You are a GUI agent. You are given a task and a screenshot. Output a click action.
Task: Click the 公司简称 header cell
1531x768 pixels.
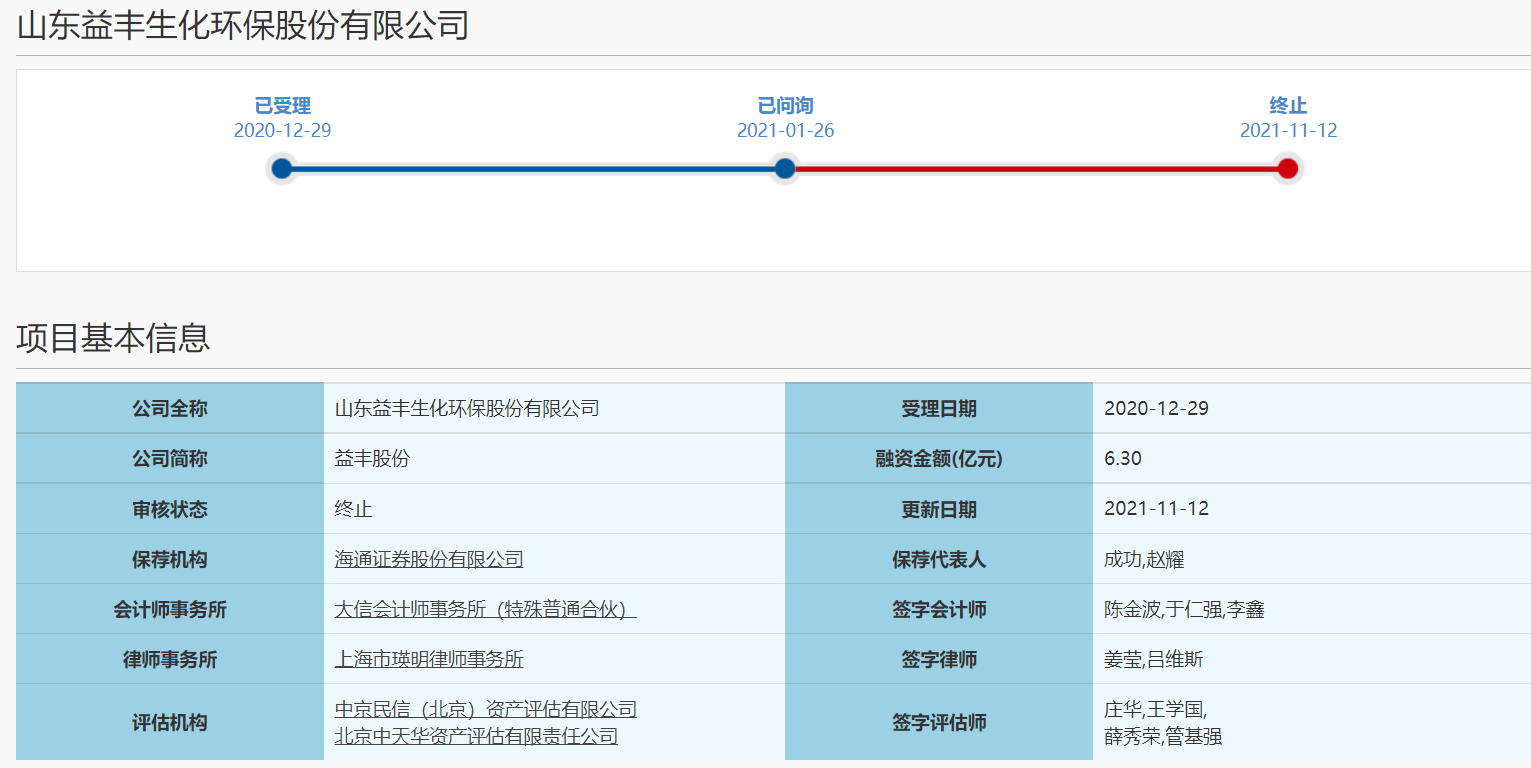point(170,459)
